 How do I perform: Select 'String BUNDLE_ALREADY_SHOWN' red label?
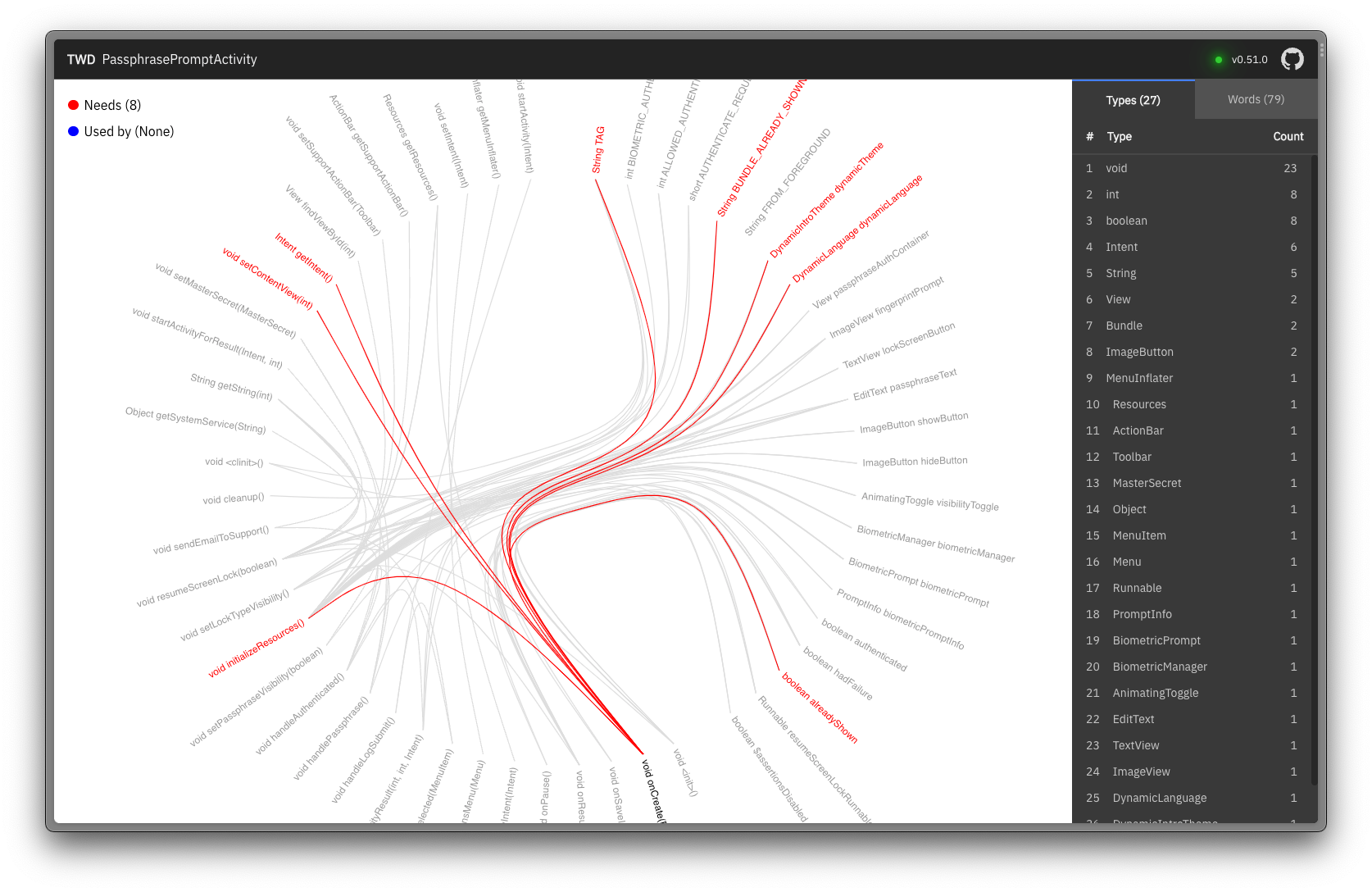click(765, 146)
